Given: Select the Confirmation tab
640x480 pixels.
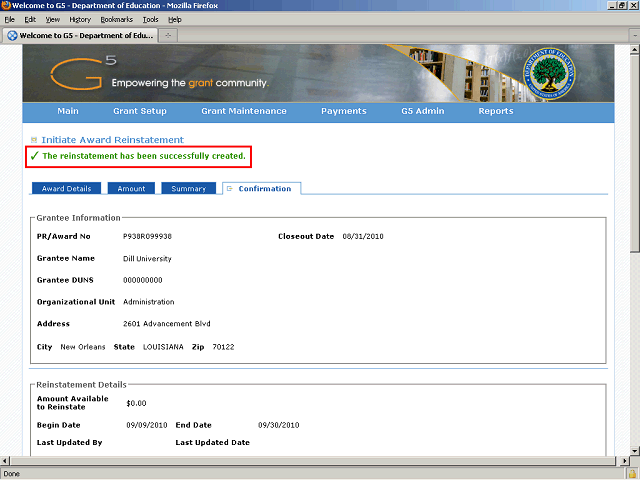Looking at the screenshot, I should click(262, 189).
